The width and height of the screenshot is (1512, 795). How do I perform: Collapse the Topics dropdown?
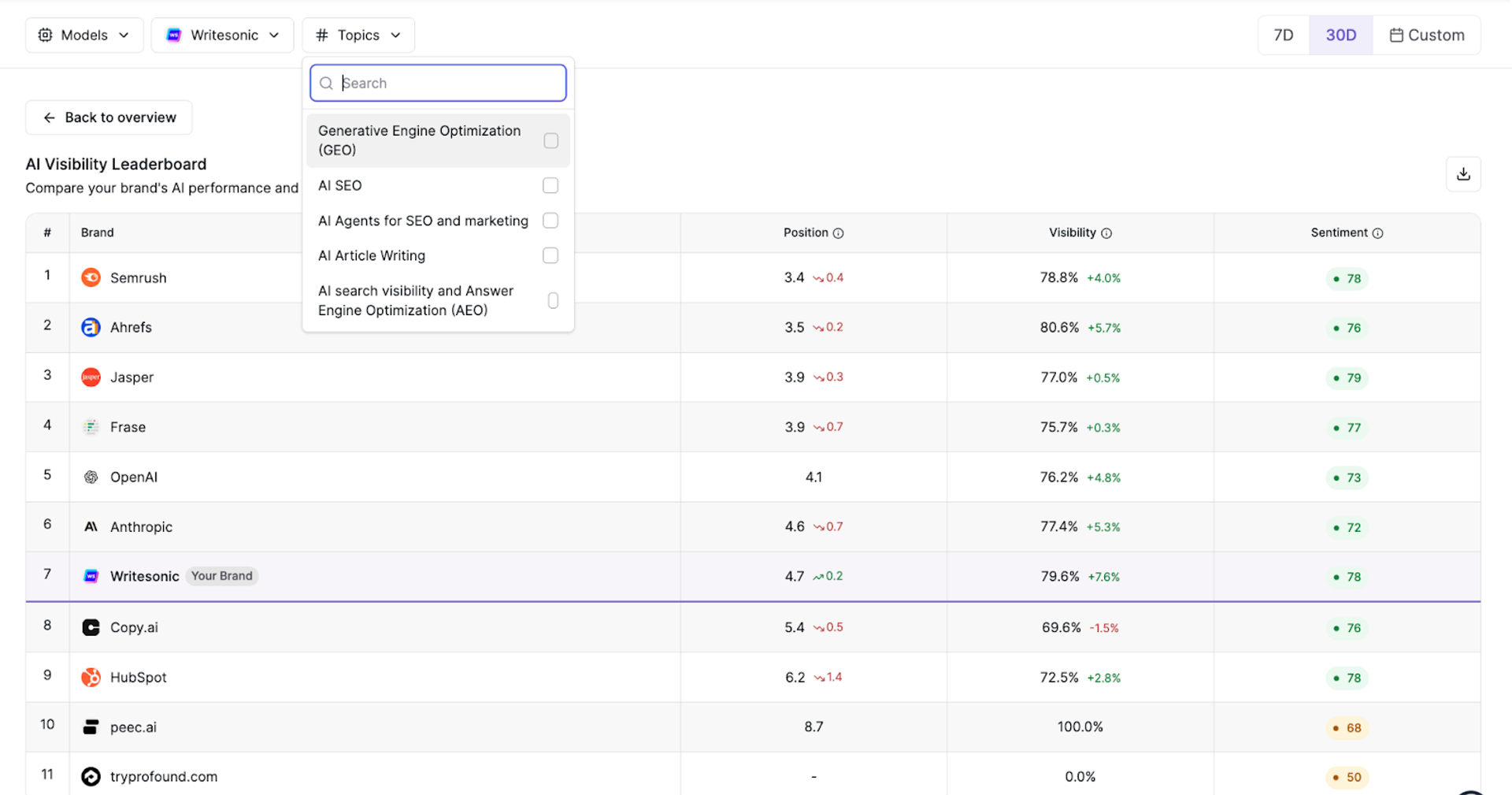[x=358, y=35]
